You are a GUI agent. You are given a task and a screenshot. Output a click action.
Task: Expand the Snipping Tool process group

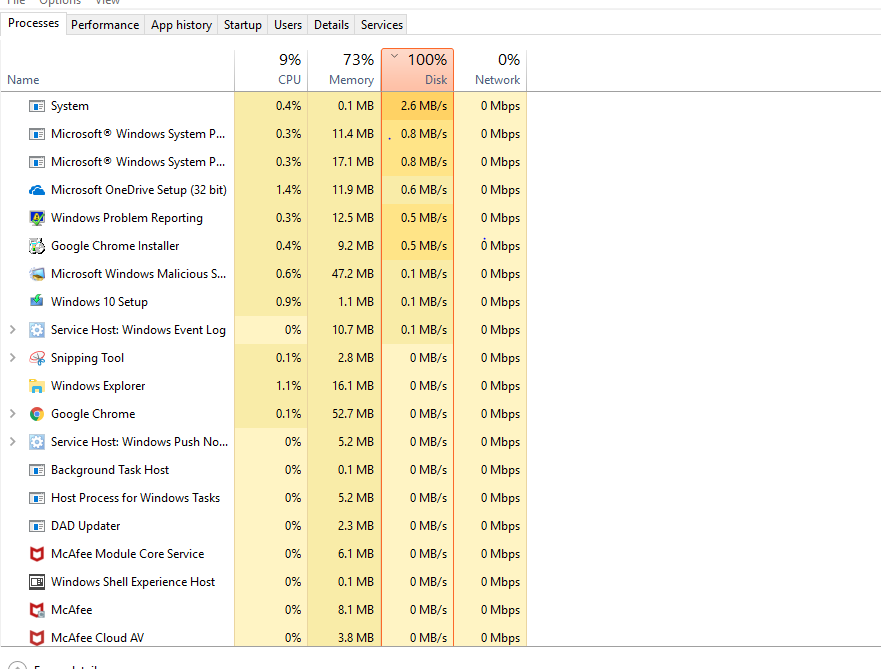pyautogui.click(x=13, y=358)
